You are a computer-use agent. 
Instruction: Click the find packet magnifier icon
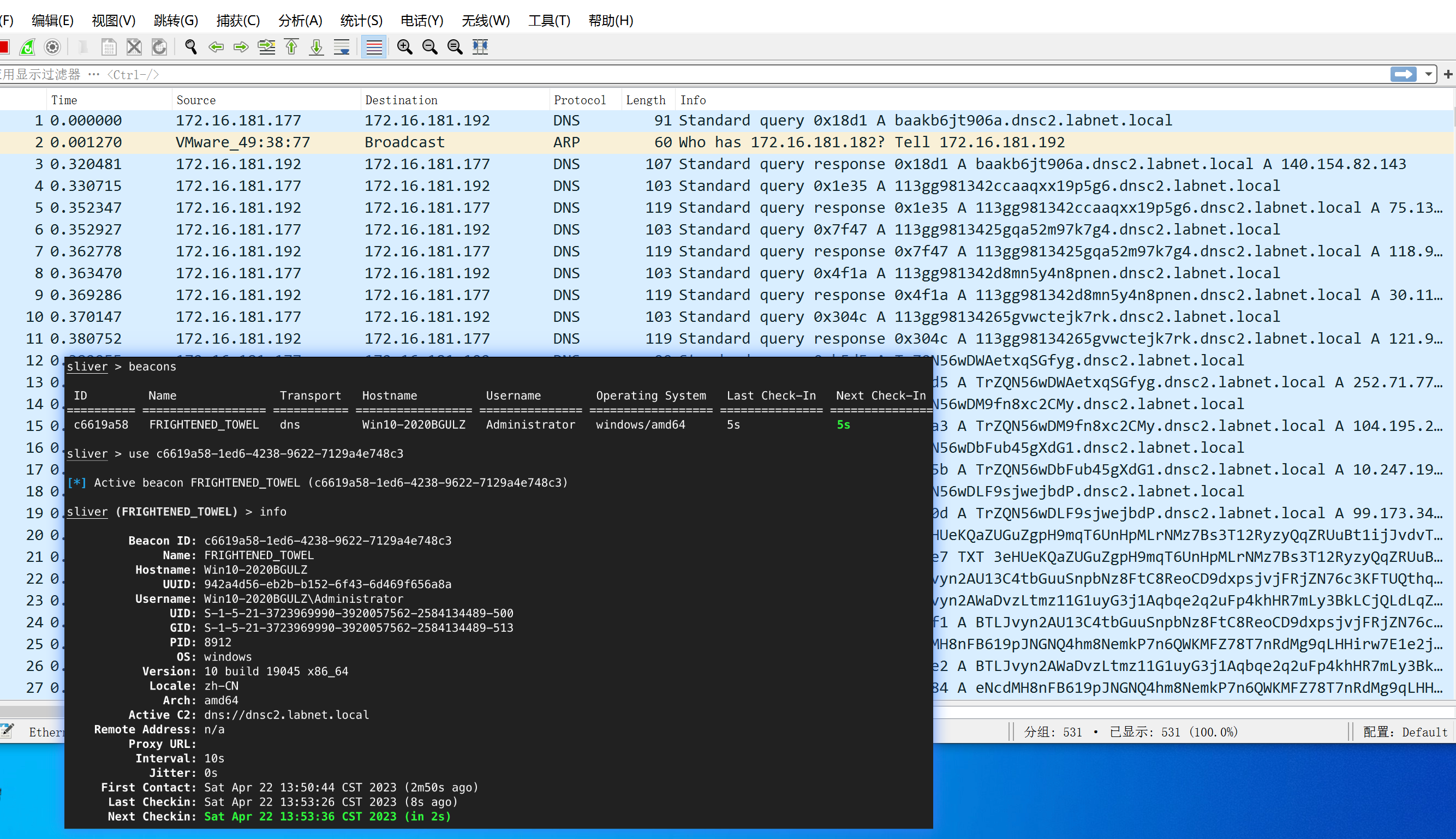pos(191,47)
